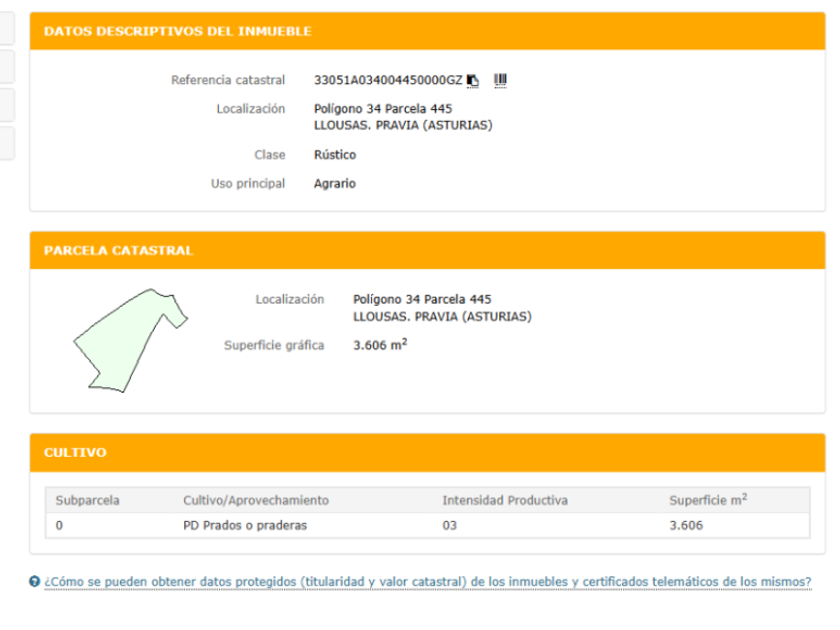Click the 'Rústico' class value

[335, 155]
